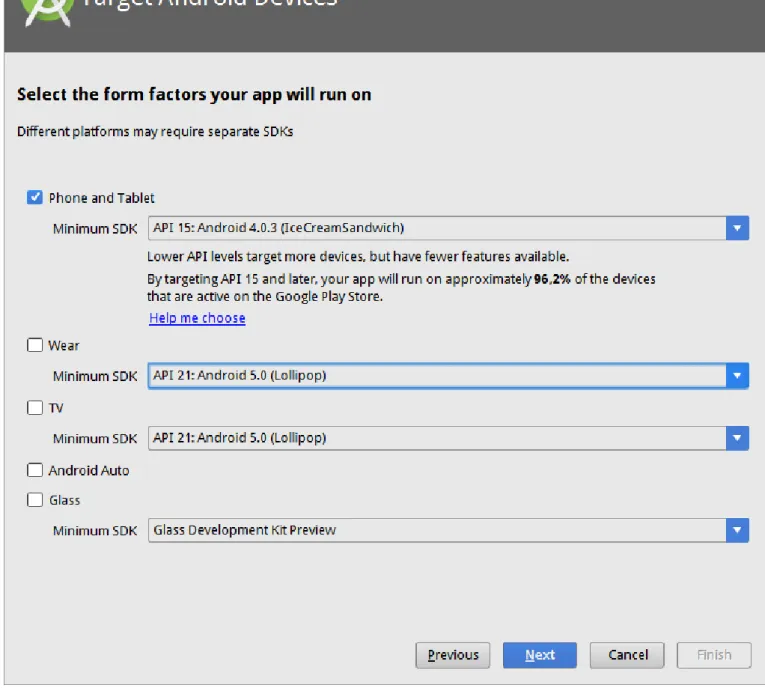Click the Android Studio logo icon
Screen dimensions: 765x697
(48, 11)
